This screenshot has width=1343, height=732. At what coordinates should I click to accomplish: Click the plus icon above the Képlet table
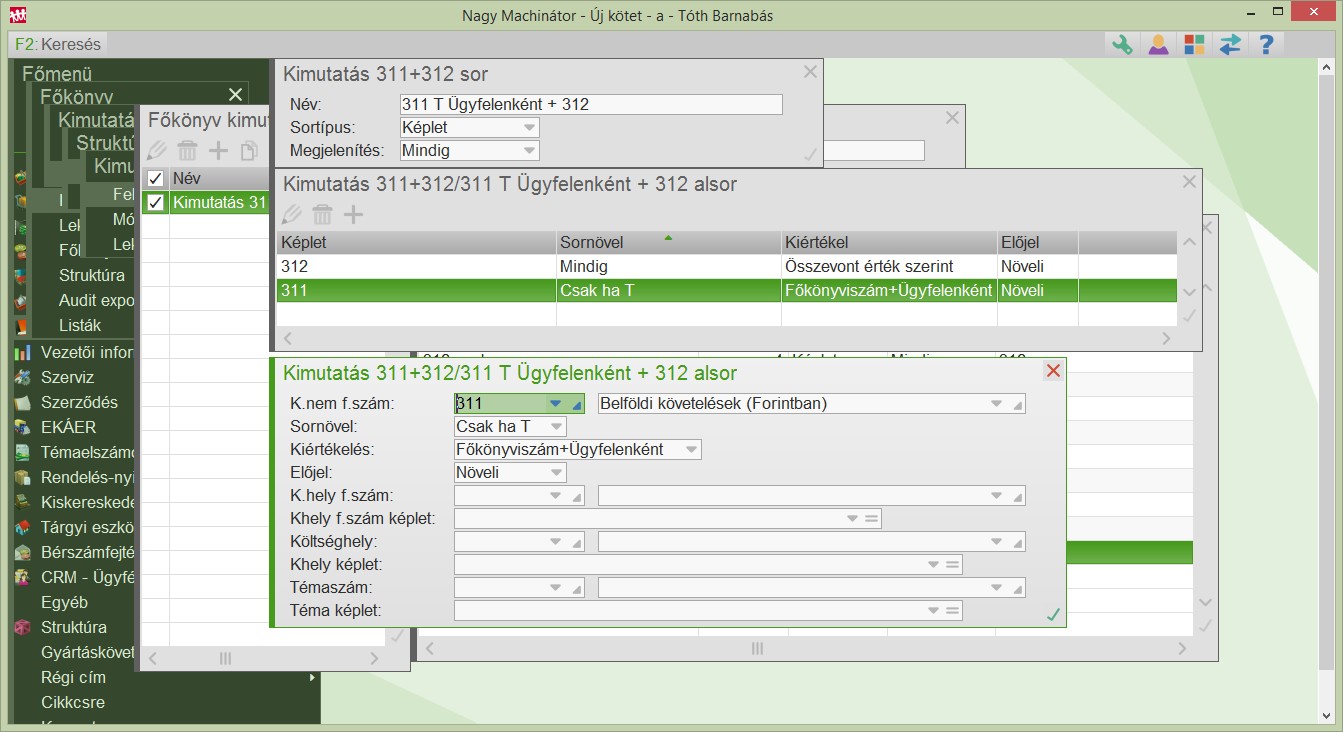click(353, 214)
